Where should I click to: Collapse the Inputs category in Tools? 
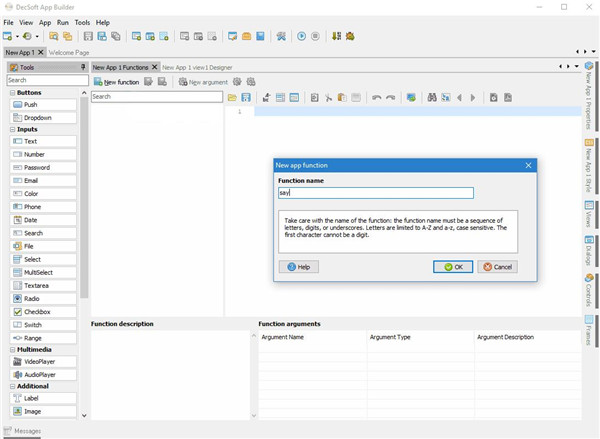coord(13,129)
